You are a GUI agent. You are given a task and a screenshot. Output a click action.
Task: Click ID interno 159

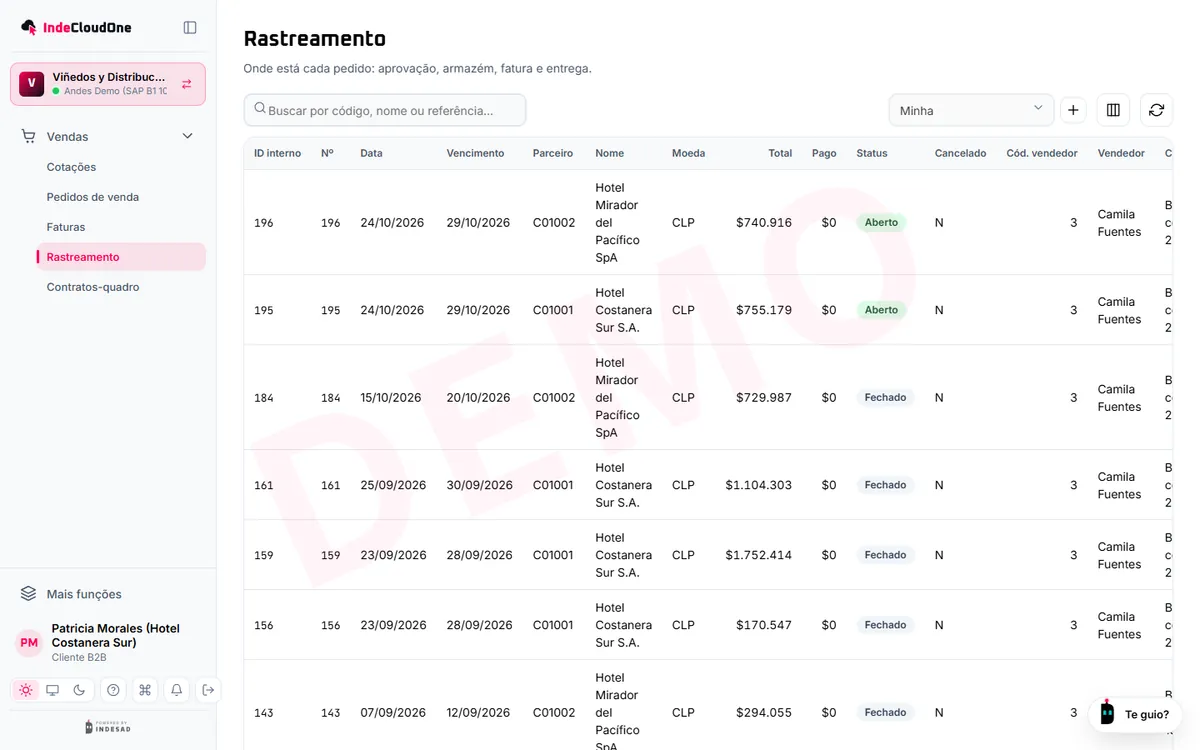coord(264,555)
